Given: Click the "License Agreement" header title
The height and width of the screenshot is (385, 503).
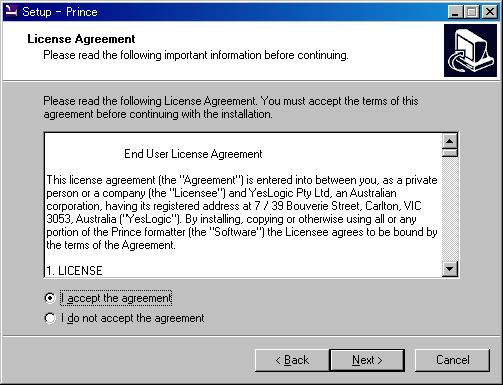Looking at the screenshot, I should 81,39.
